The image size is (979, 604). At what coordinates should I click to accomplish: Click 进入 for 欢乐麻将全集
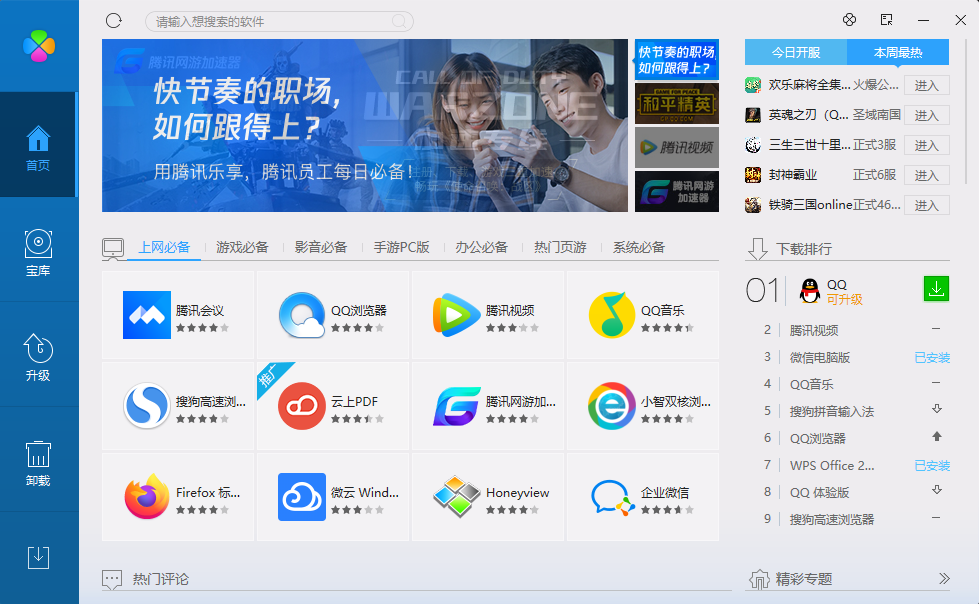click(927, 86)
